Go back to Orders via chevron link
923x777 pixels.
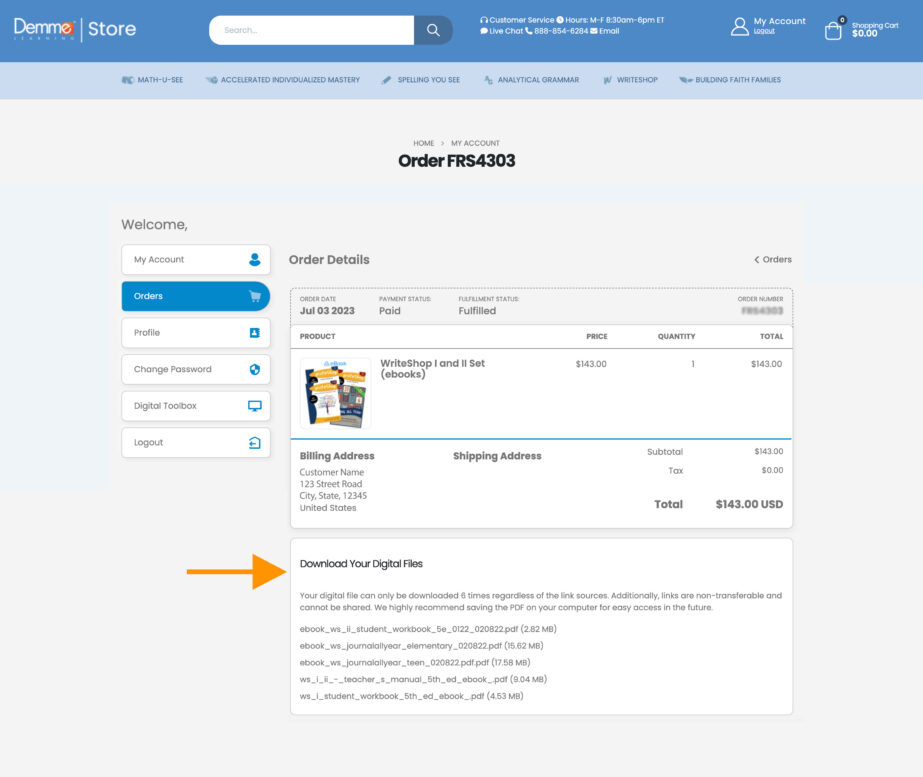pos(773,260)
